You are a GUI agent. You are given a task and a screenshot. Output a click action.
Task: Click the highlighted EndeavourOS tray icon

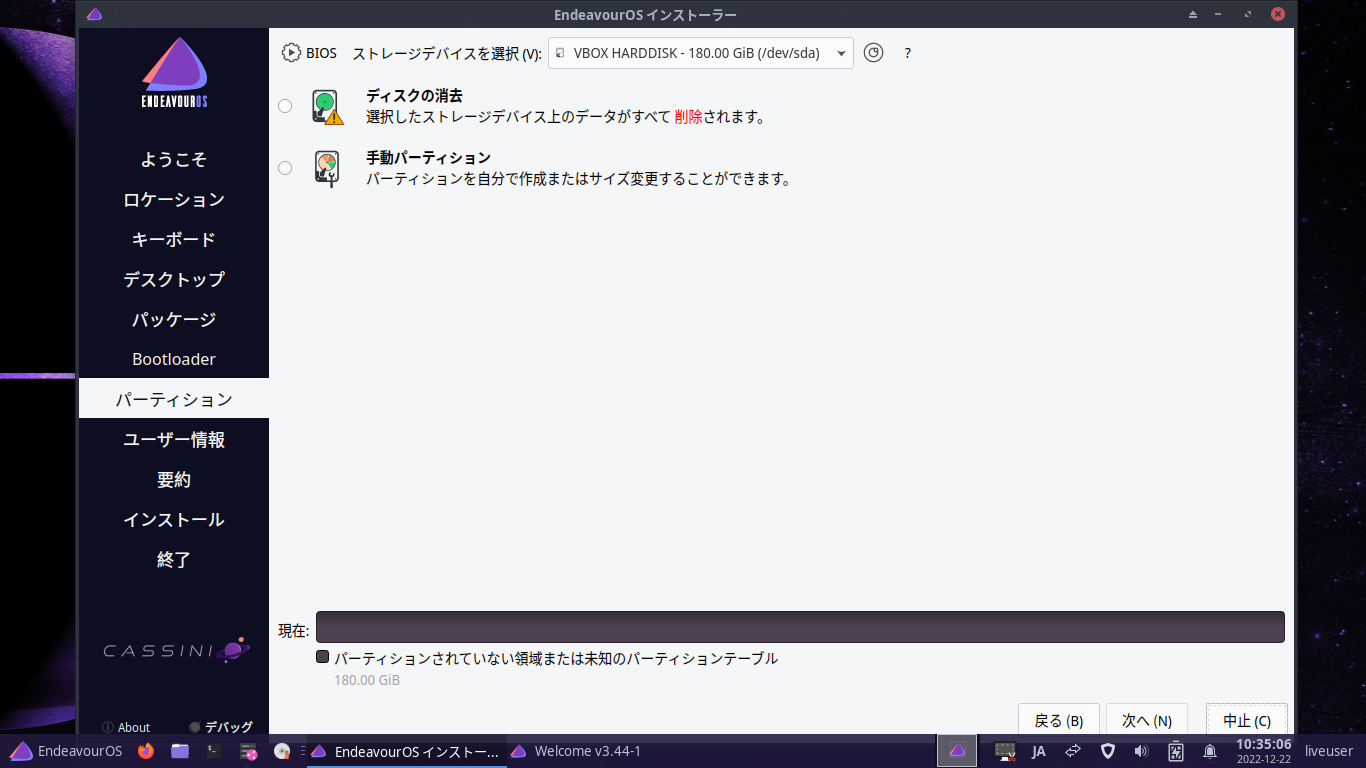[x=957, y=751]
